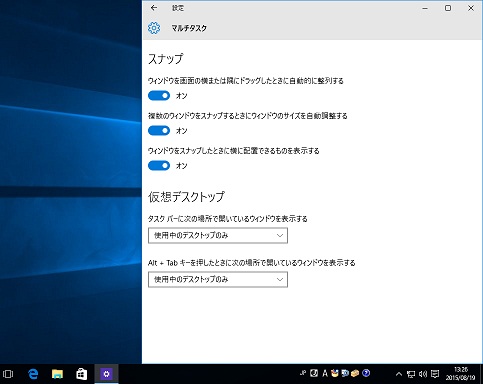Image resolution: width=483 pixels, height=384 pixels.
Task: Open the Store from the taskbar
Action: pyautogui.click(x=82, y=374)
